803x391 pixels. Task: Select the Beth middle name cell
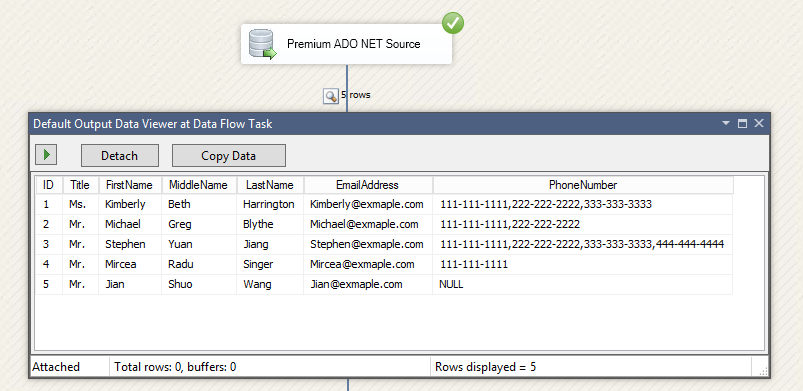[x=199, y=204]
